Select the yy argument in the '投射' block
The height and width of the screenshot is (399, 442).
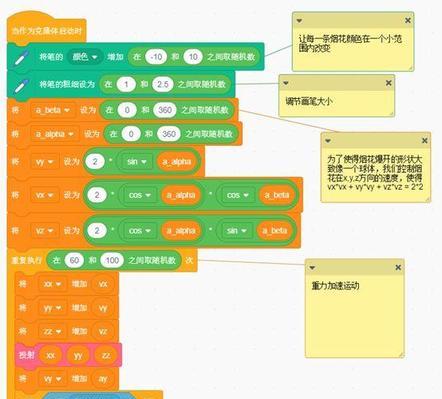[x=78, y=355]
